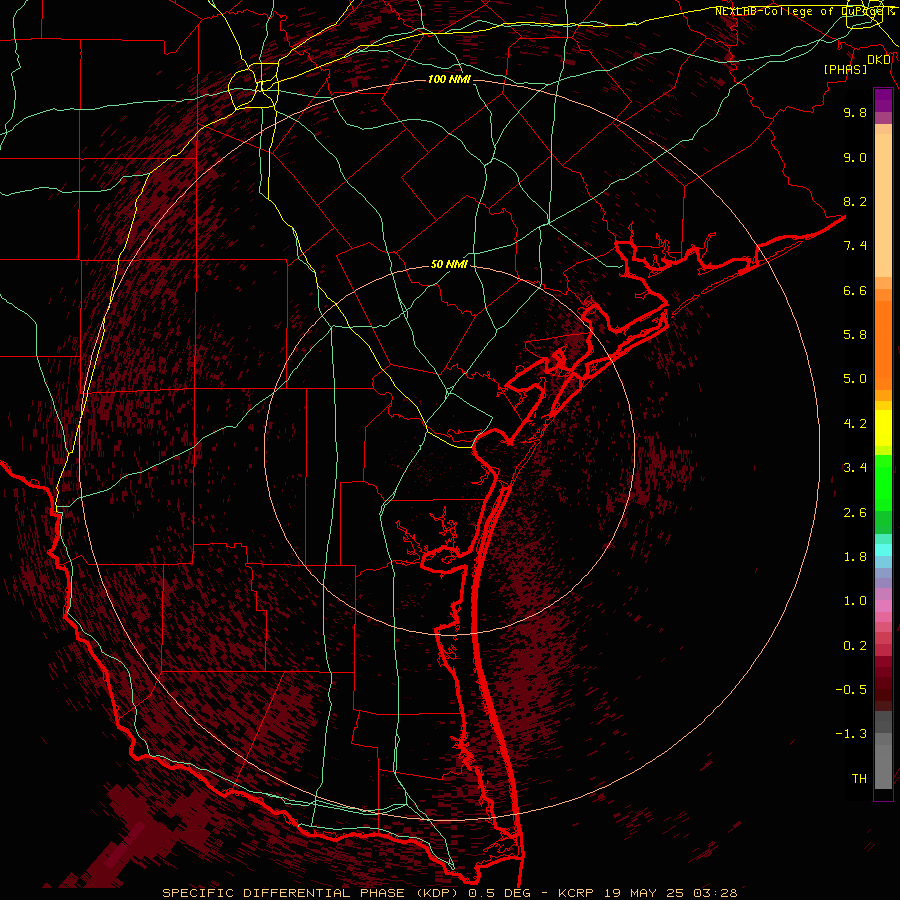This screenshot has width=900, height=900.
Task: Click the 0.2 scale value label
Action: [x=855, y=646]
